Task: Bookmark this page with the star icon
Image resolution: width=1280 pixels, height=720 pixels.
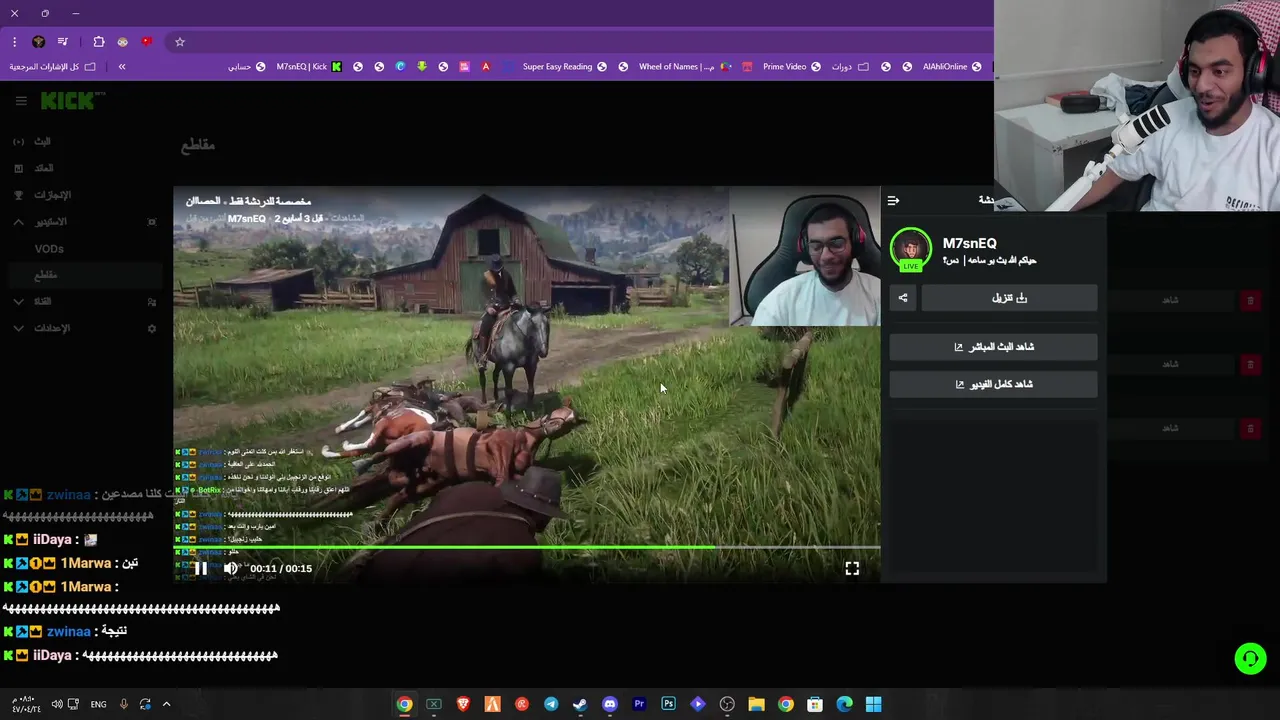Action: (180, 42)
